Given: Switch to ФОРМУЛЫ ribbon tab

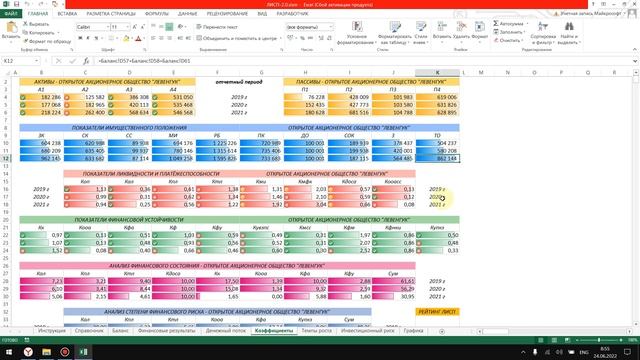Looking at the screenshot, I should point(157,13).
